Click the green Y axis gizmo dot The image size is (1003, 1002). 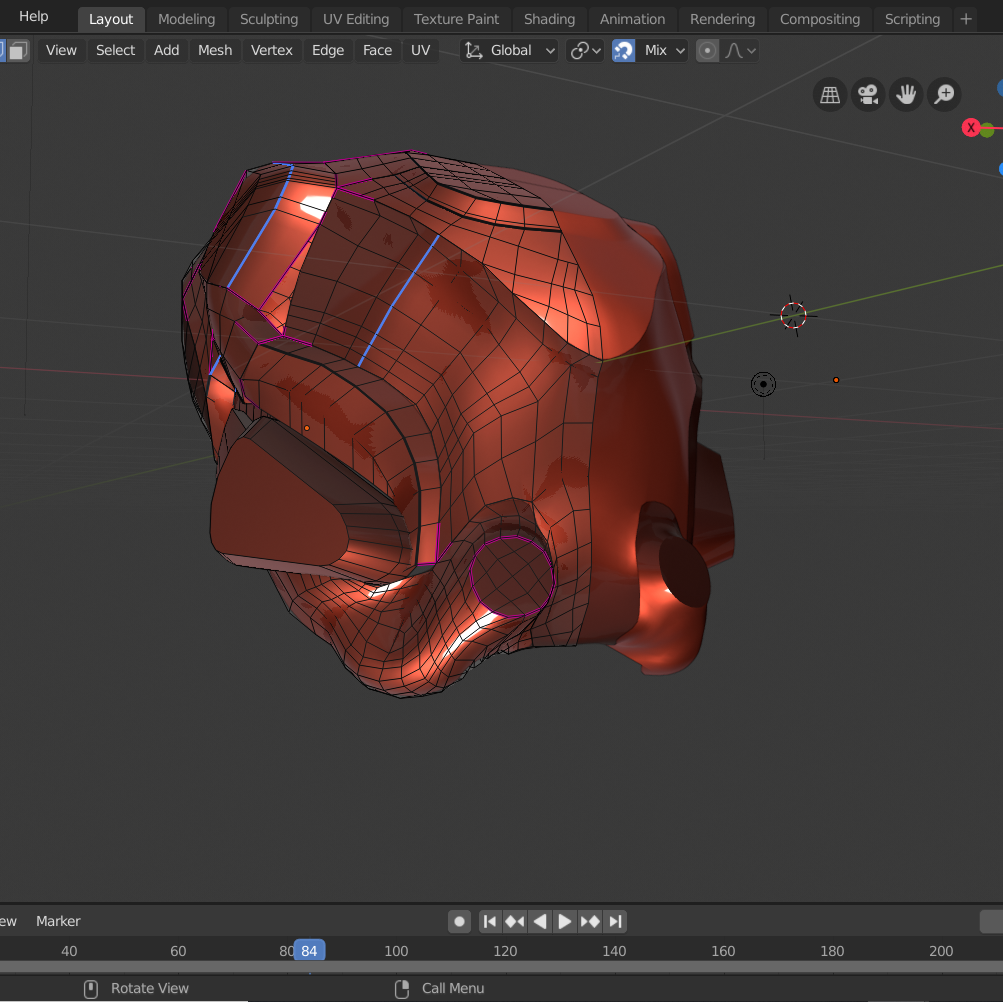pos(988,131)
